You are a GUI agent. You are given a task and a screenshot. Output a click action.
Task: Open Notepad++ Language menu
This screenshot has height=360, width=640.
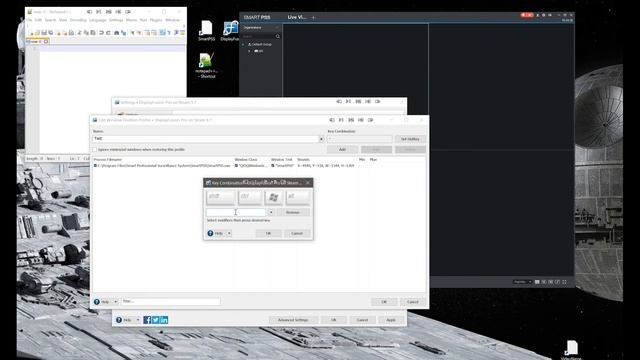coord(98,20)
